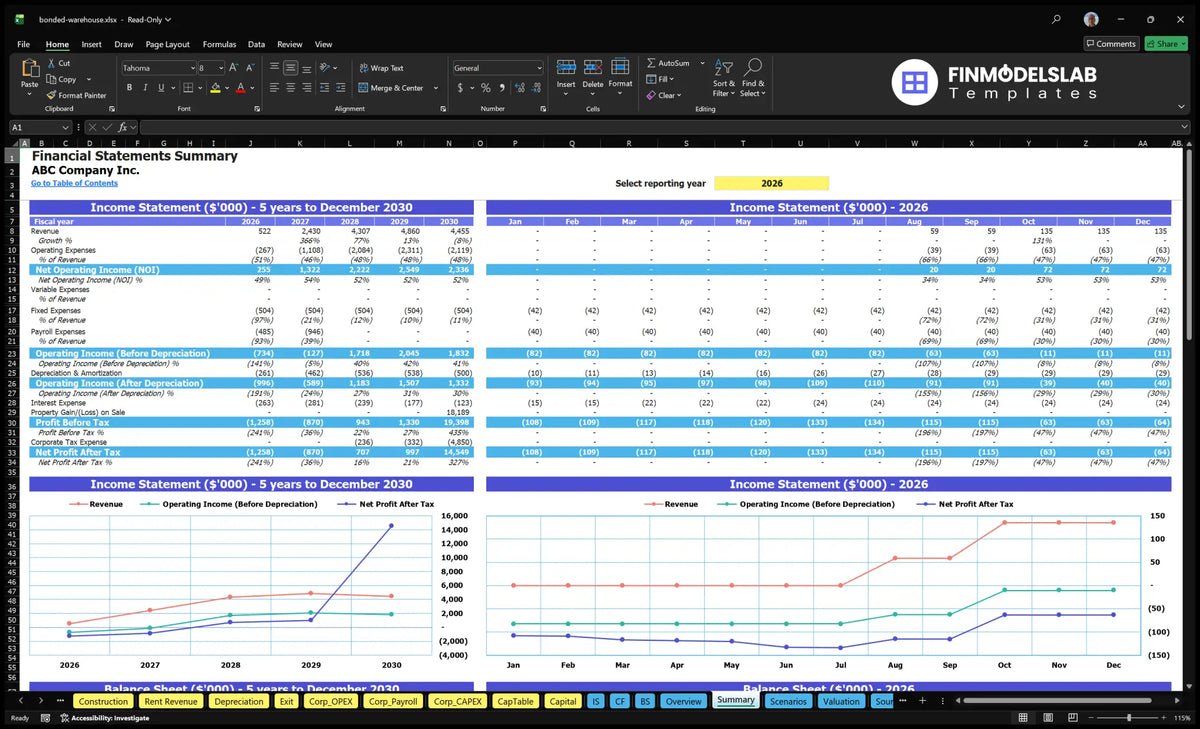The image size is (1200, 729).
Task: Click the reporting year 2026 cell
Action: tap(772, 183)
